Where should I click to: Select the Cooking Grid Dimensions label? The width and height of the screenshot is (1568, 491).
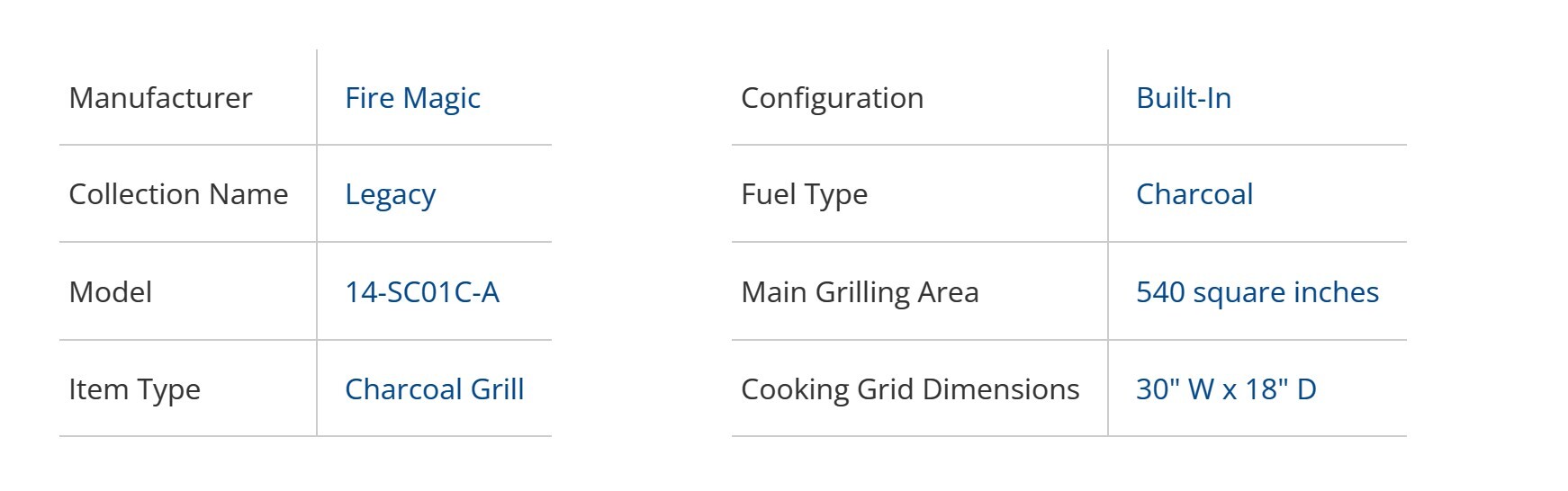point(909,389)
